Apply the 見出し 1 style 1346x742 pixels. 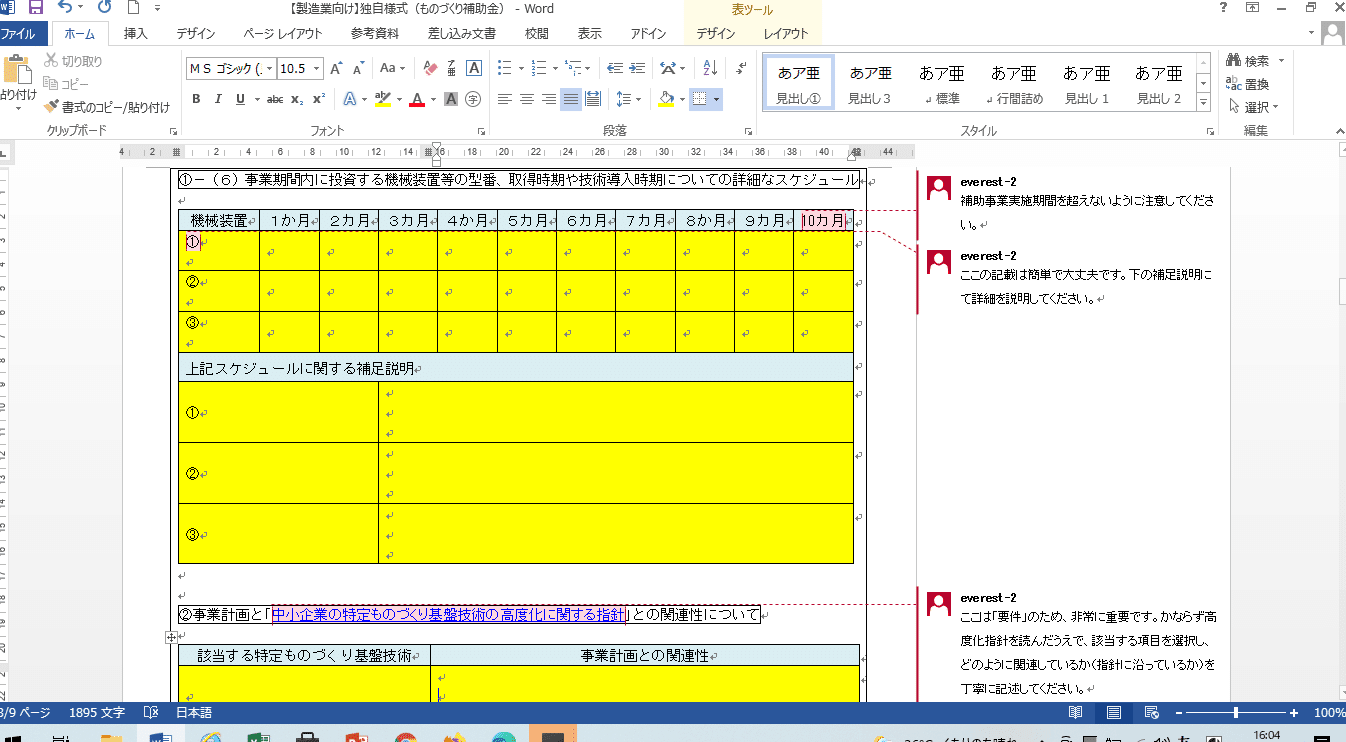1085,82
